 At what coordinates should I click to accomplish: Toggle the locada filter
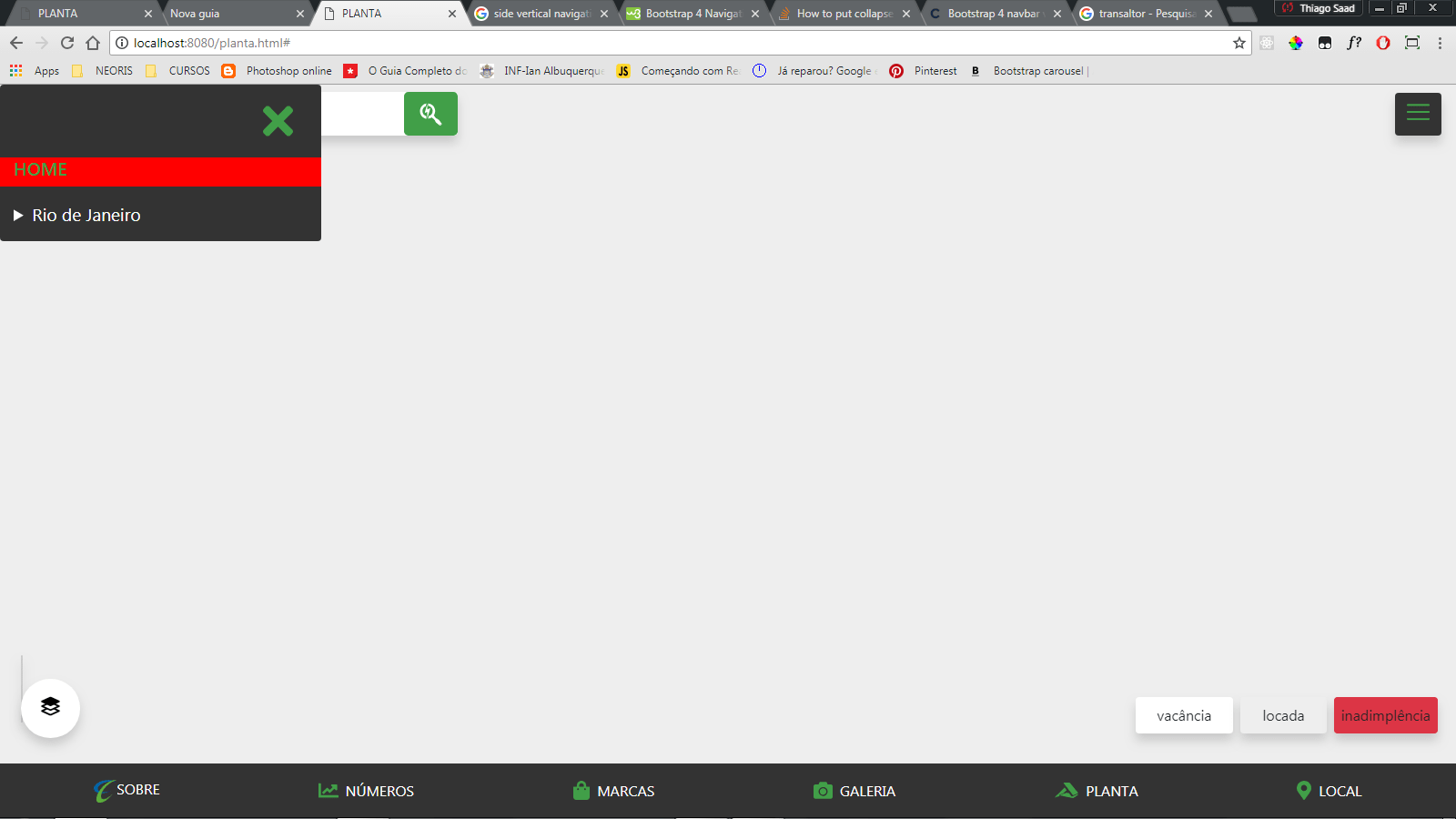click(1282, 715)
